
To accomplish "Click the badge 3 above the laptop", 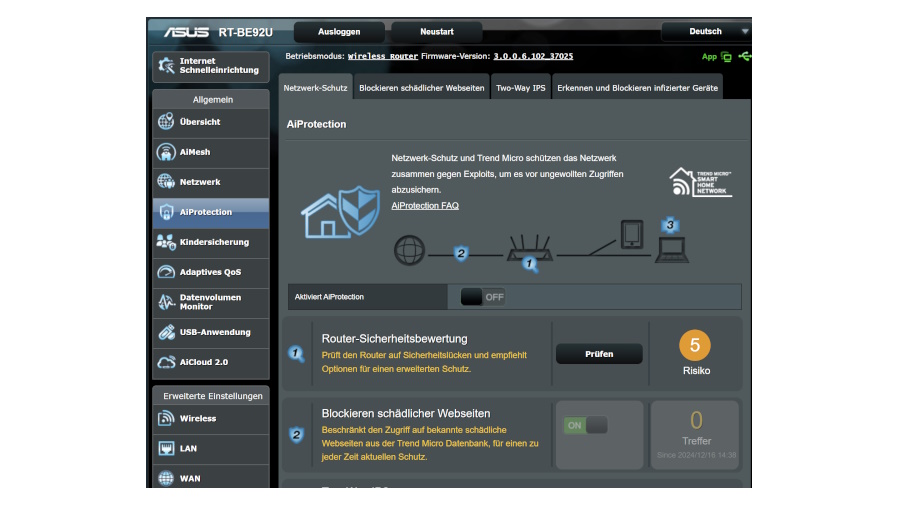I will tap(670, 225).
